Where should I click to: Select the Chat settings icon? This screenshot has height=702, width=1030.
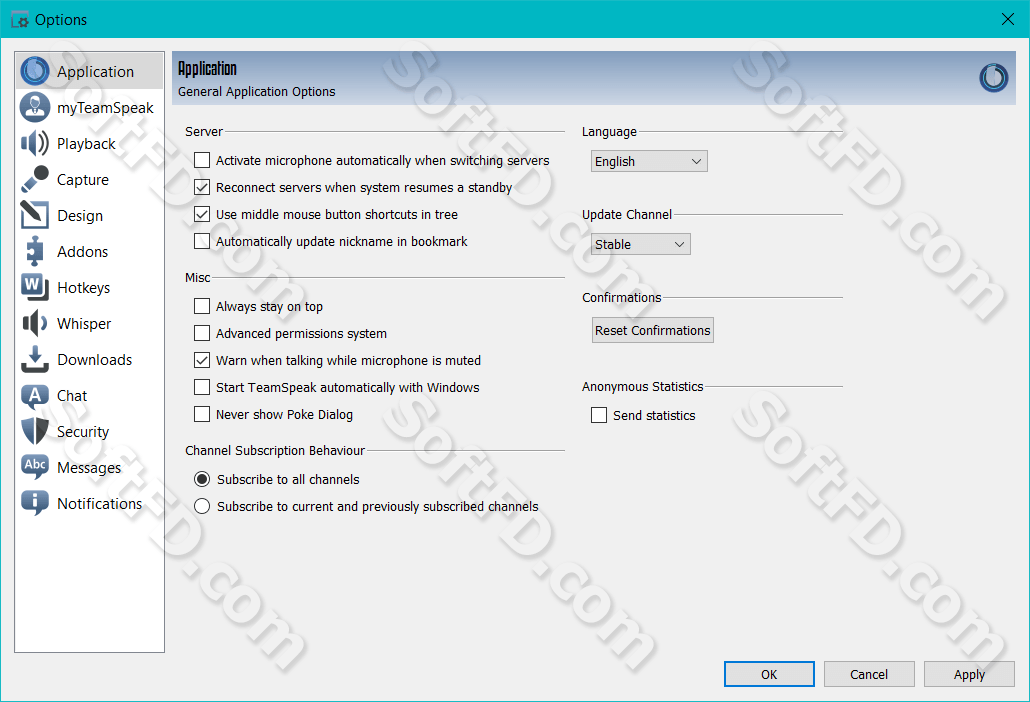pos(35,395)
